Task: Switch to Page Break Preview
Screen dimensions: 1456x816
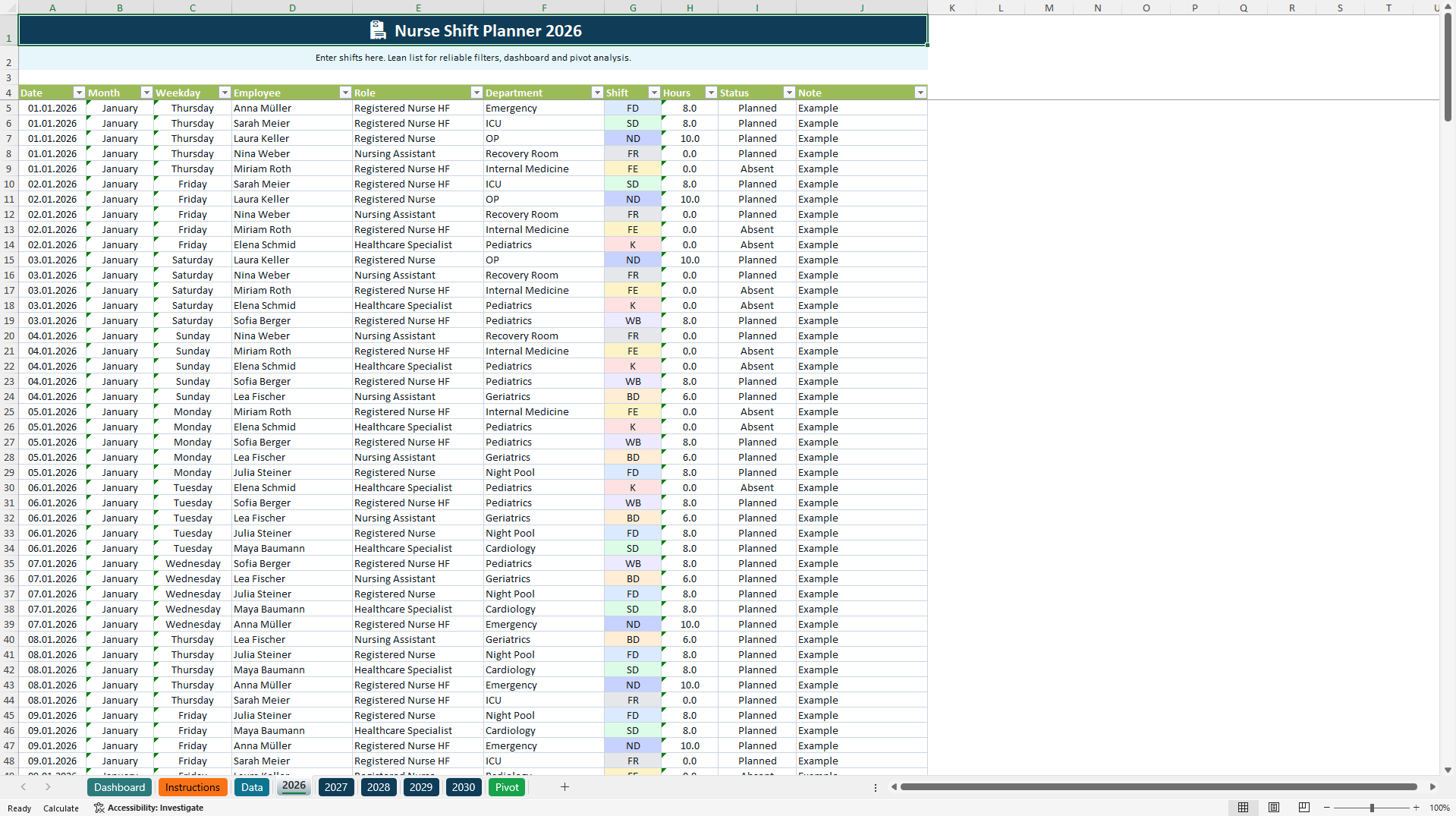Action: click(x=1304, y=808)
